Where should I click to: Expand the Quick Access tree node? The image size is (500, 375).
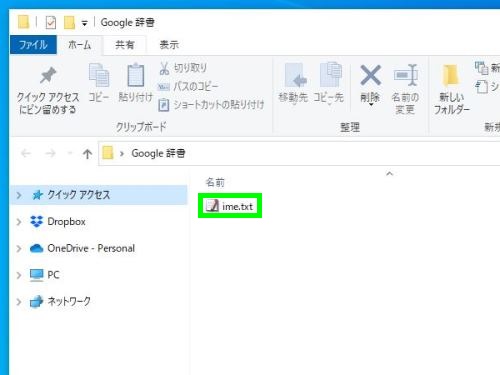[19, 195]
